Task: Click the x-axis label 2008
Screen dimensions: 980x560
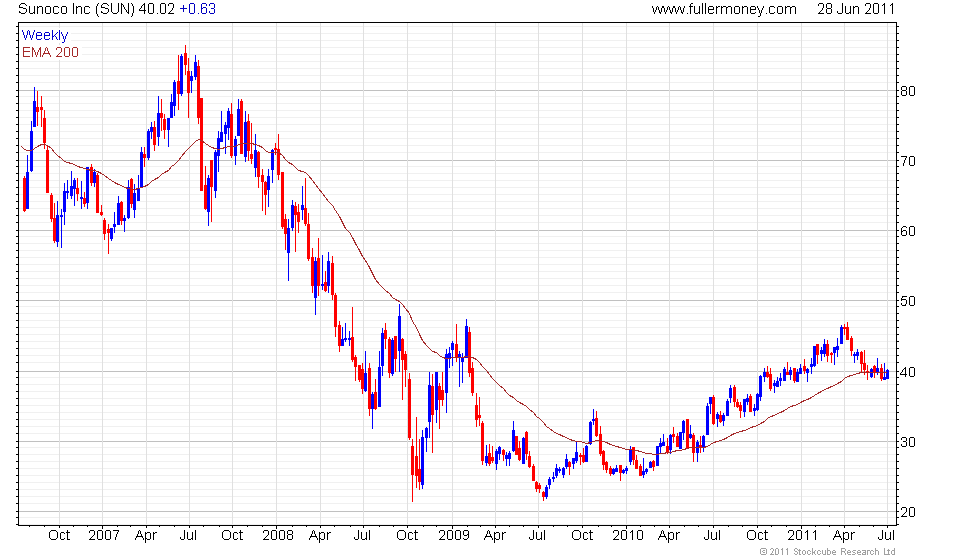Action: [278, 536]
